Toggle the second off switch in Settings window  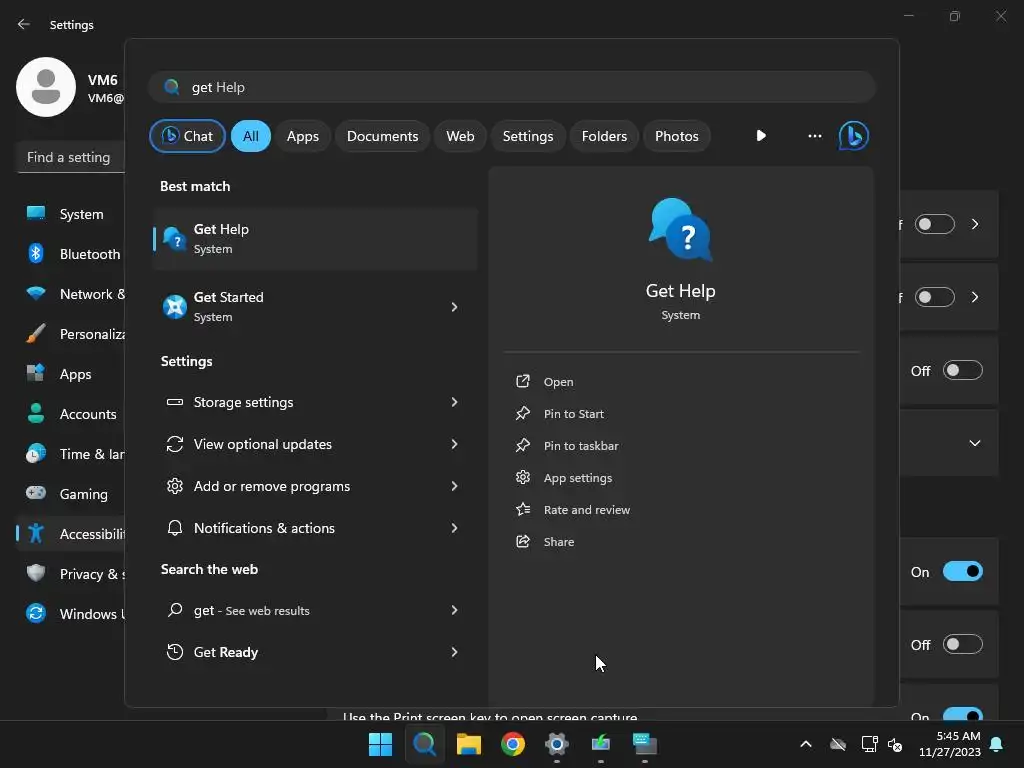click(x=935, y=297)
